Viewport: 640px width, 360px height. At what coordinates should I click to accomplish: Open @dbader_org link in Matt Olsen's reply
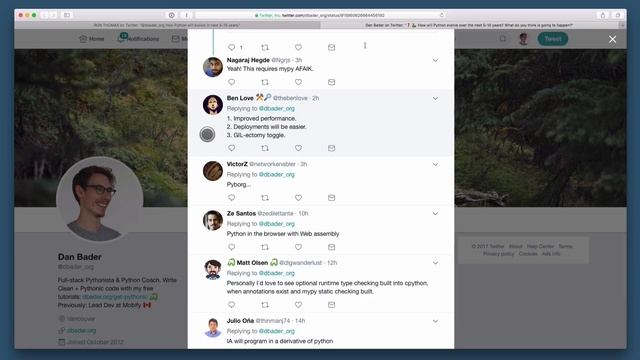pyautogui.click(x=277, y=273)
